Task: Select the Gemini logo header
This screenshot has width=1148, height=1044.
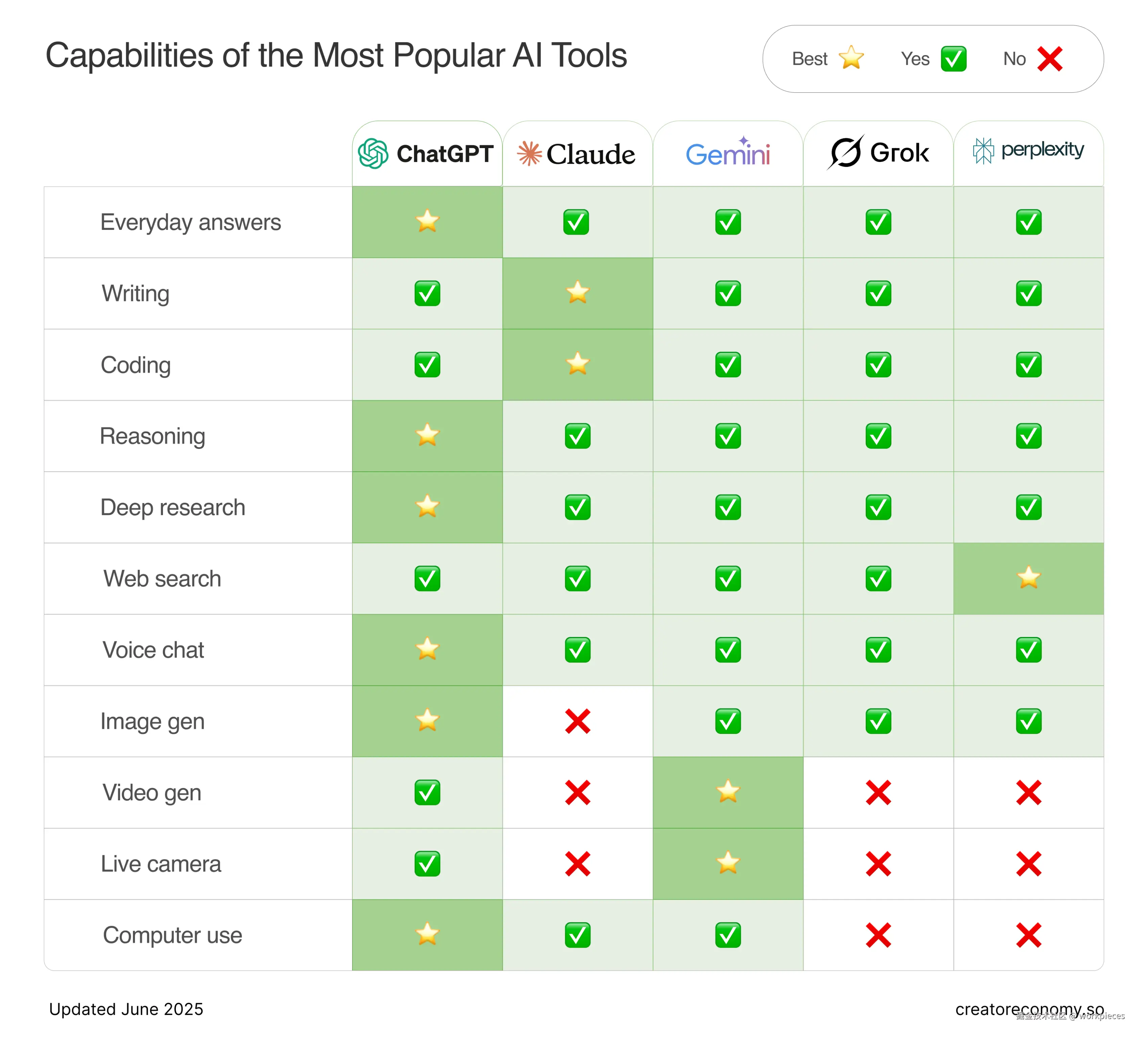Action: 728,152
